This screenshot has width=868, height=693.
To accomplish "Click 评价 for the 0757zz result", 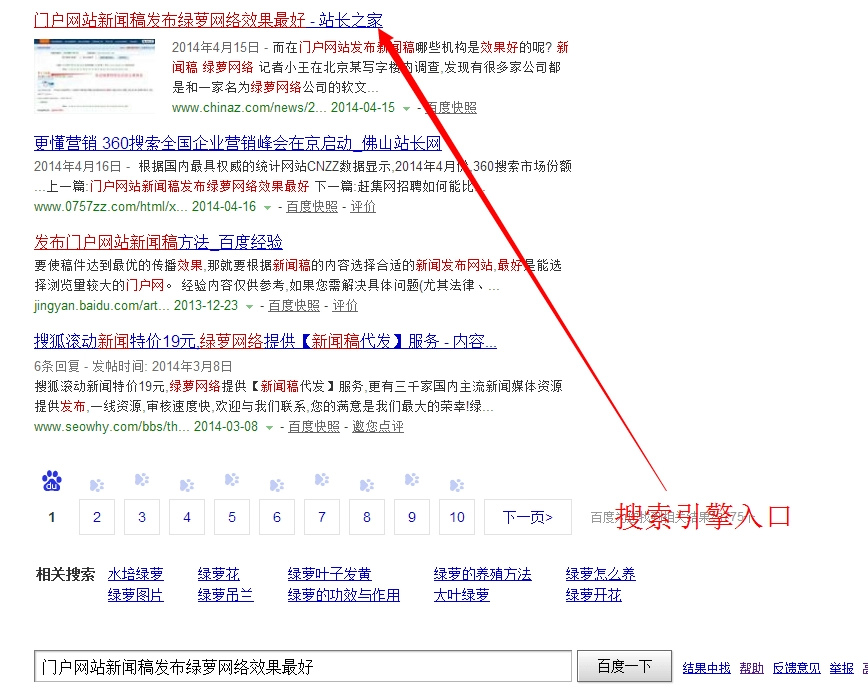I will pyautogui.click(x=363, y=207).
